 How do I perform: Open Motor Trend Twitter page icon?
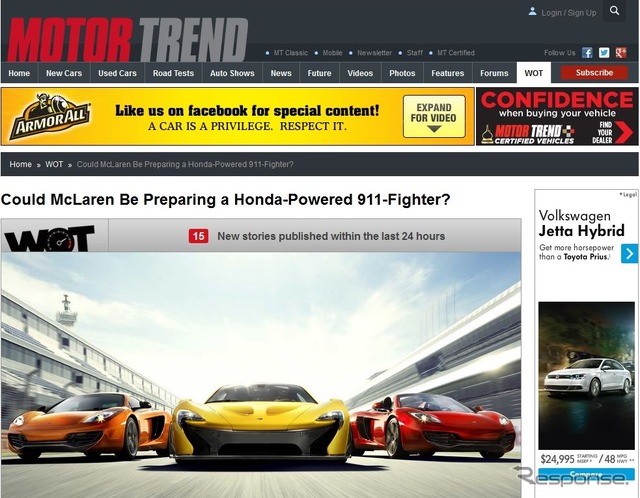[604, 53]
